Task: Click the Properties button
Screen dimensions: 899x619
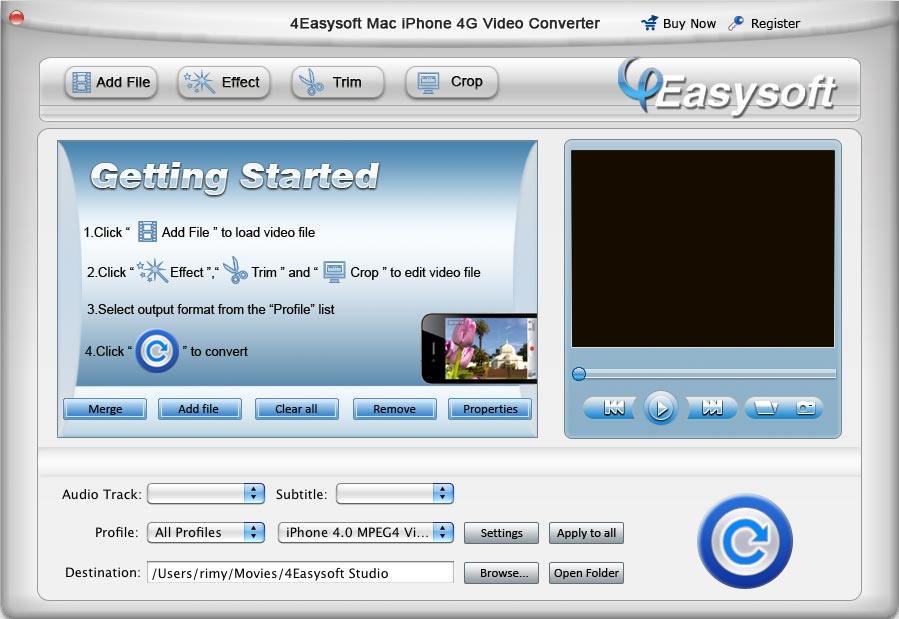Action: tap(490, 409)
